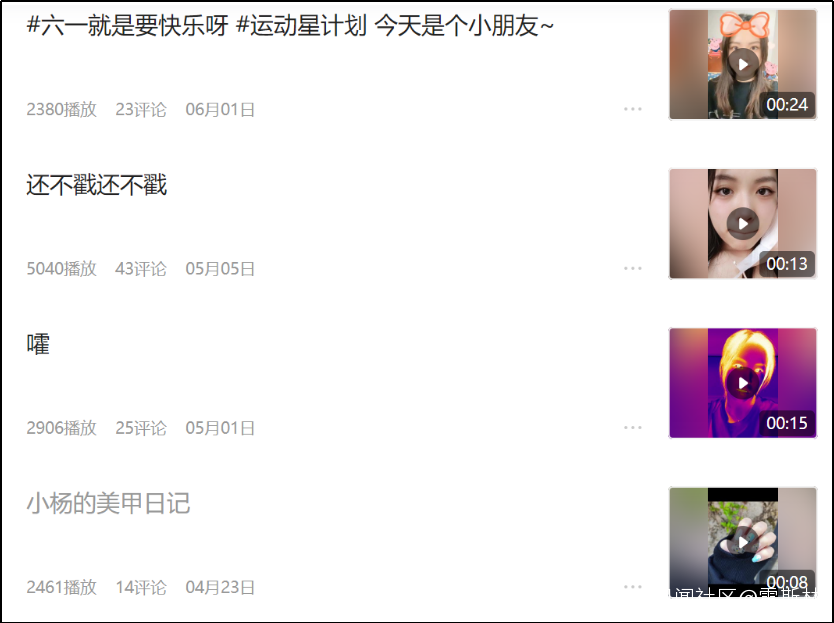Image resolution: width=834 pixels, height=623 pixels.
Task: Click the 00:15 duration badge on the purple thumbnail
Action: pyautogui.click(x=787, y=423)
